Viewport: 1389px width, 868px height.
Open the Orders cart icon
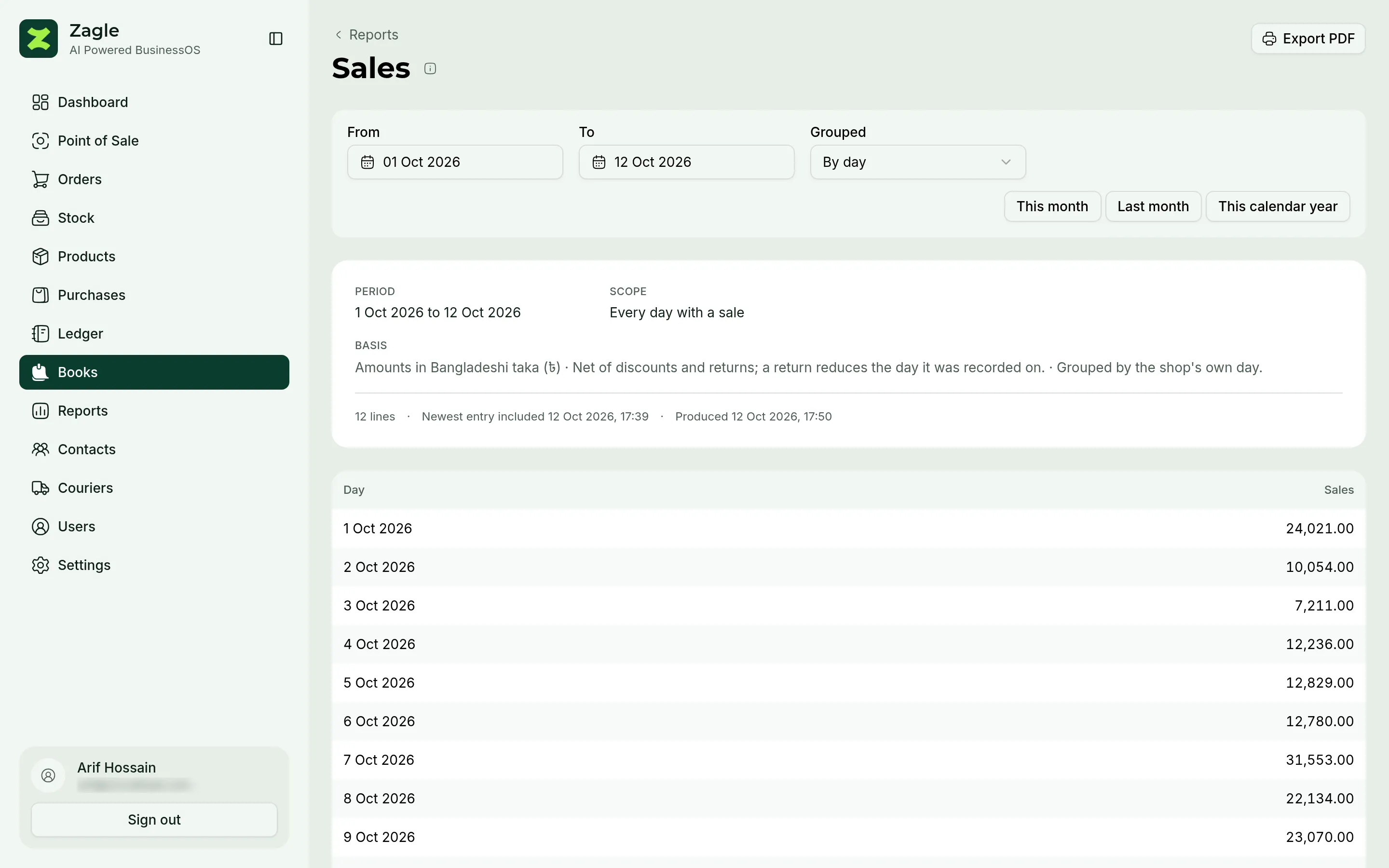point(40,179)
